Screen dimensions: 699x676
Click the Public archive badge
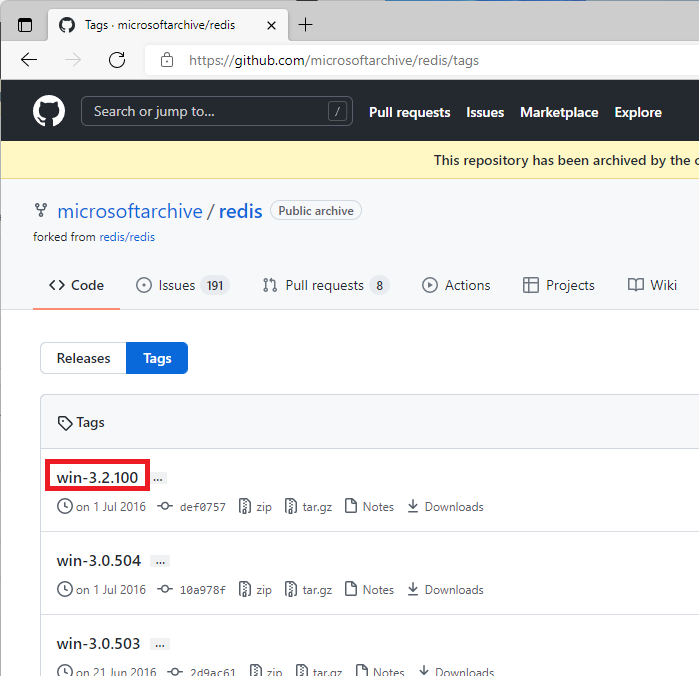coord(316,210)
